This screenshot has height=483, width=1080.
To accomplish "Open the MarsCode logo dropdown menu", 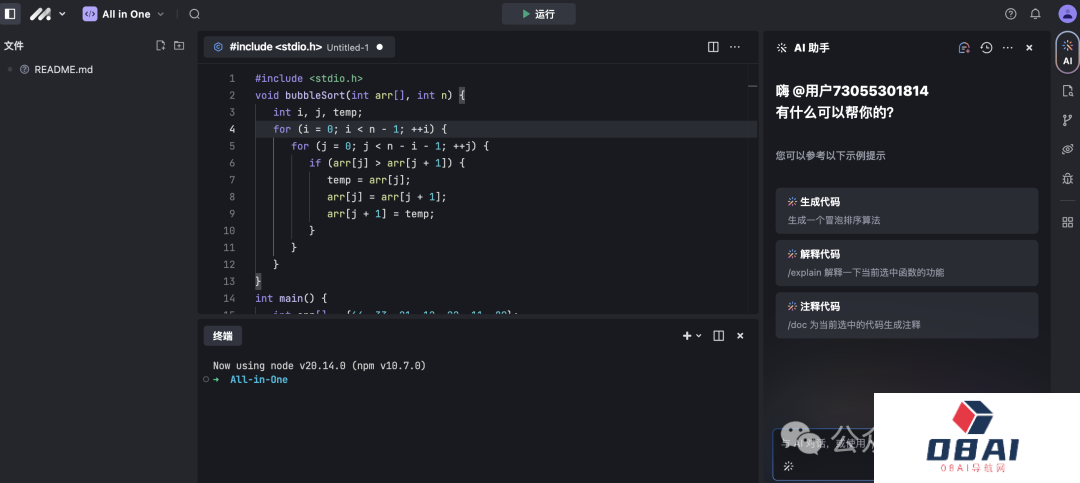I will click(x=47, y=14).
